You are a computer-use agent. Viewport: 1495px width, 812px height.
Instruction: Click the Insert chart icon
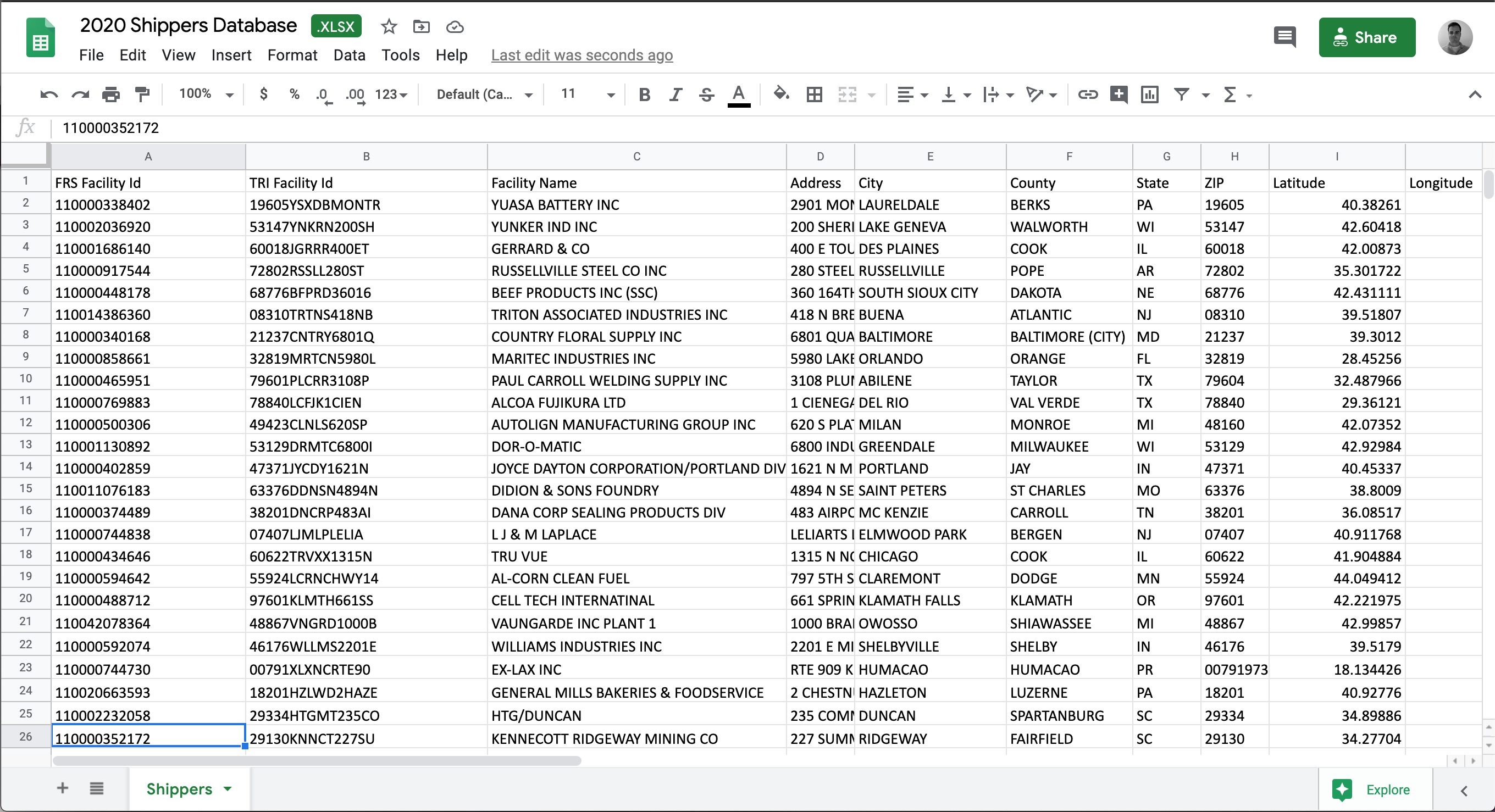[1149, 94]
